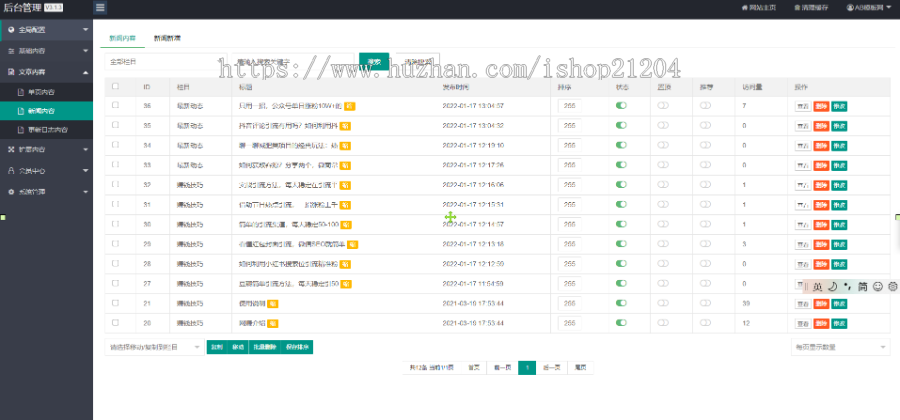Expand the member center sidebar menu

click(x=46, y=171)
